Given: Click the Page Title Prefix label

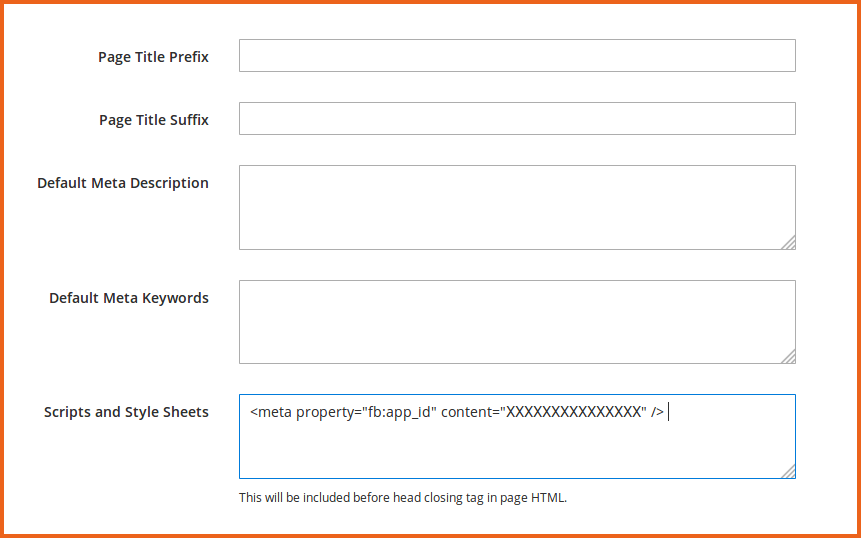Looking at the screenshot, I should 153,57.
